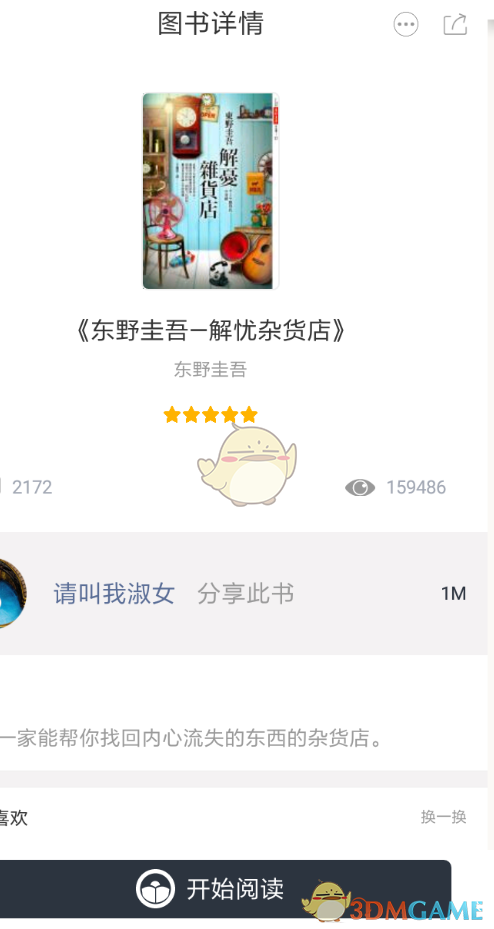This screenshot has width=494, height=929.
Task: Click the 开始阅读 button
Action: click(x=225, y=889)
